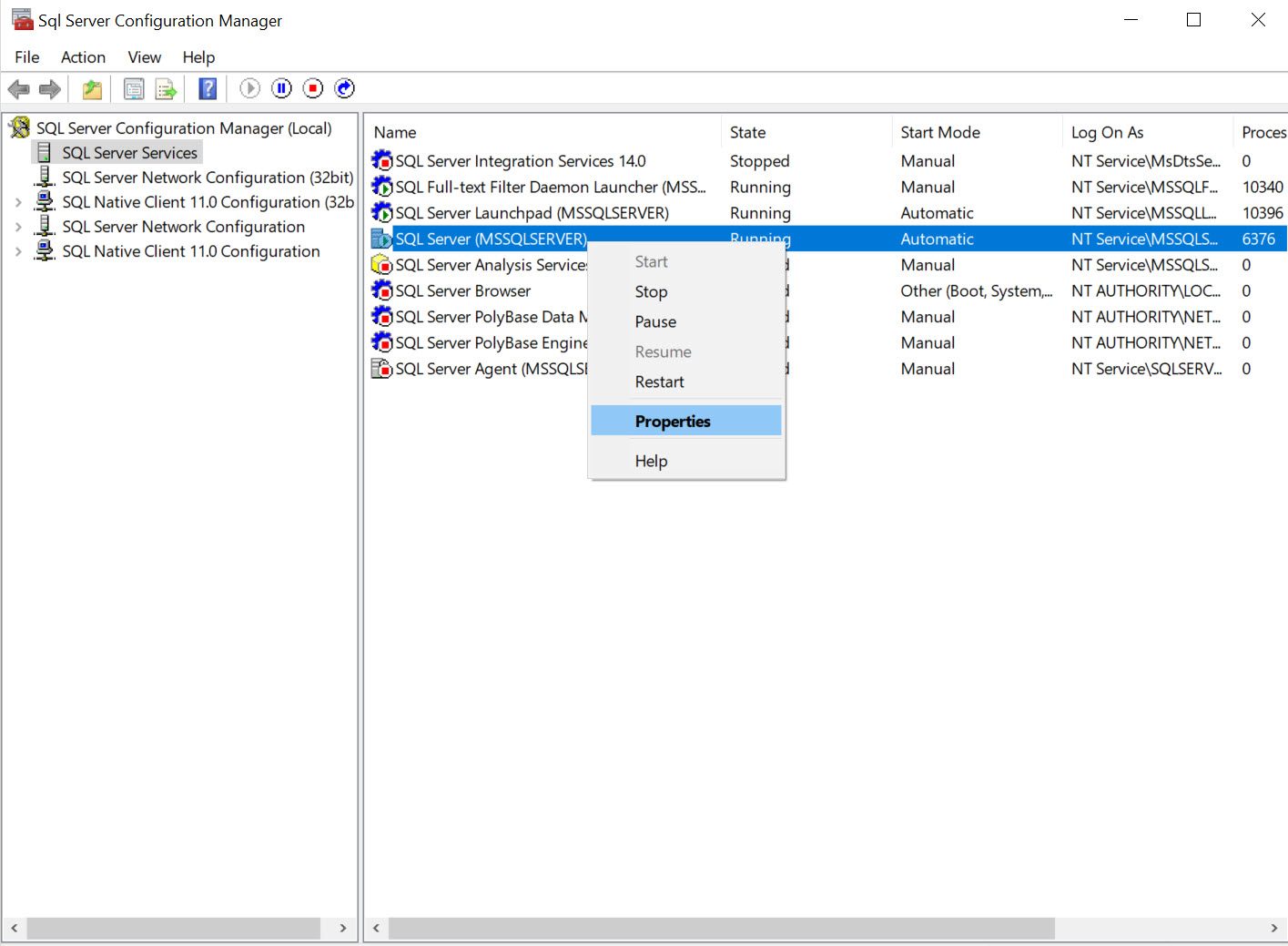The image size is (1288, 946).
Task: Sort by the Process ID column header
Action: pyautogui.click(x=1261, y=132)
